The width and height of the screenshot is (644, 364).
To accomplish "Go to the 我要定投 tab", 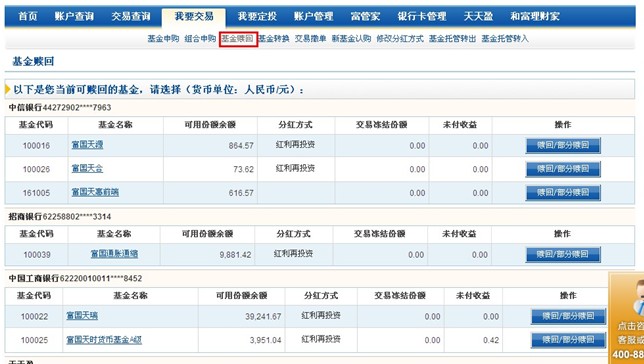I will pos(257,16).
